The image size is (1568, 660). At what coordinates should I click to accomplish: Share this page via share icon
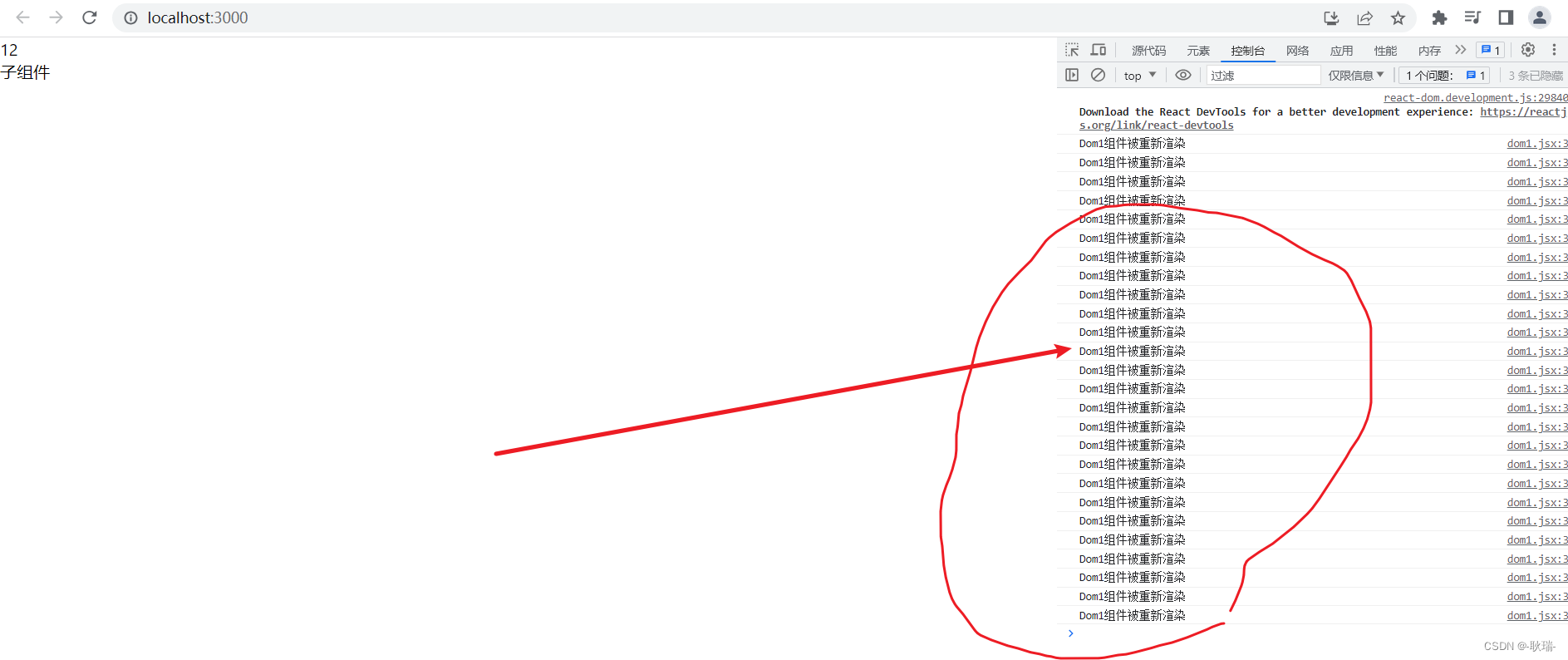tap(1364, 17)
